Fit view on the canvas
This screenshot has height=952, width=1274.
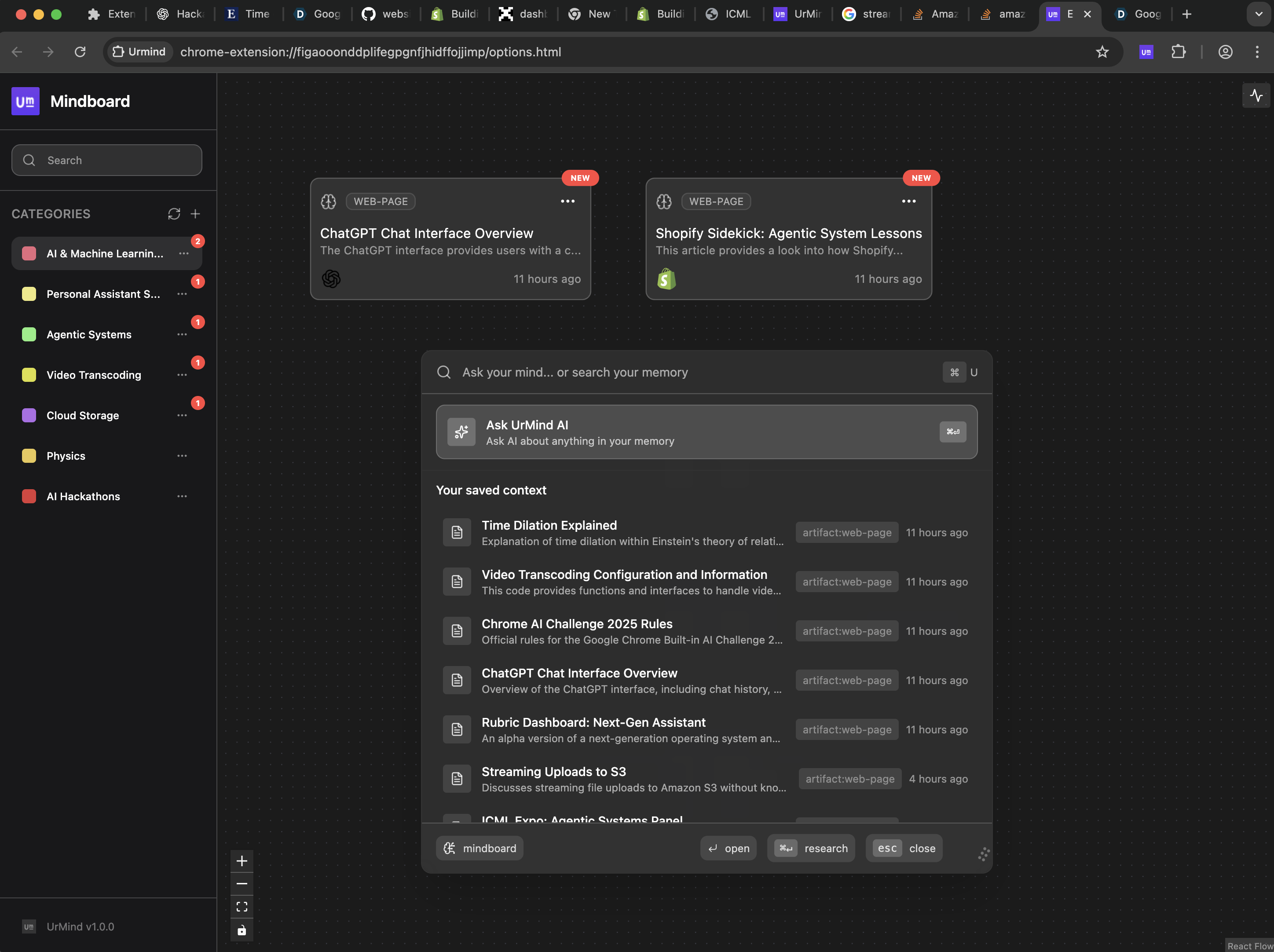point(242,907)
